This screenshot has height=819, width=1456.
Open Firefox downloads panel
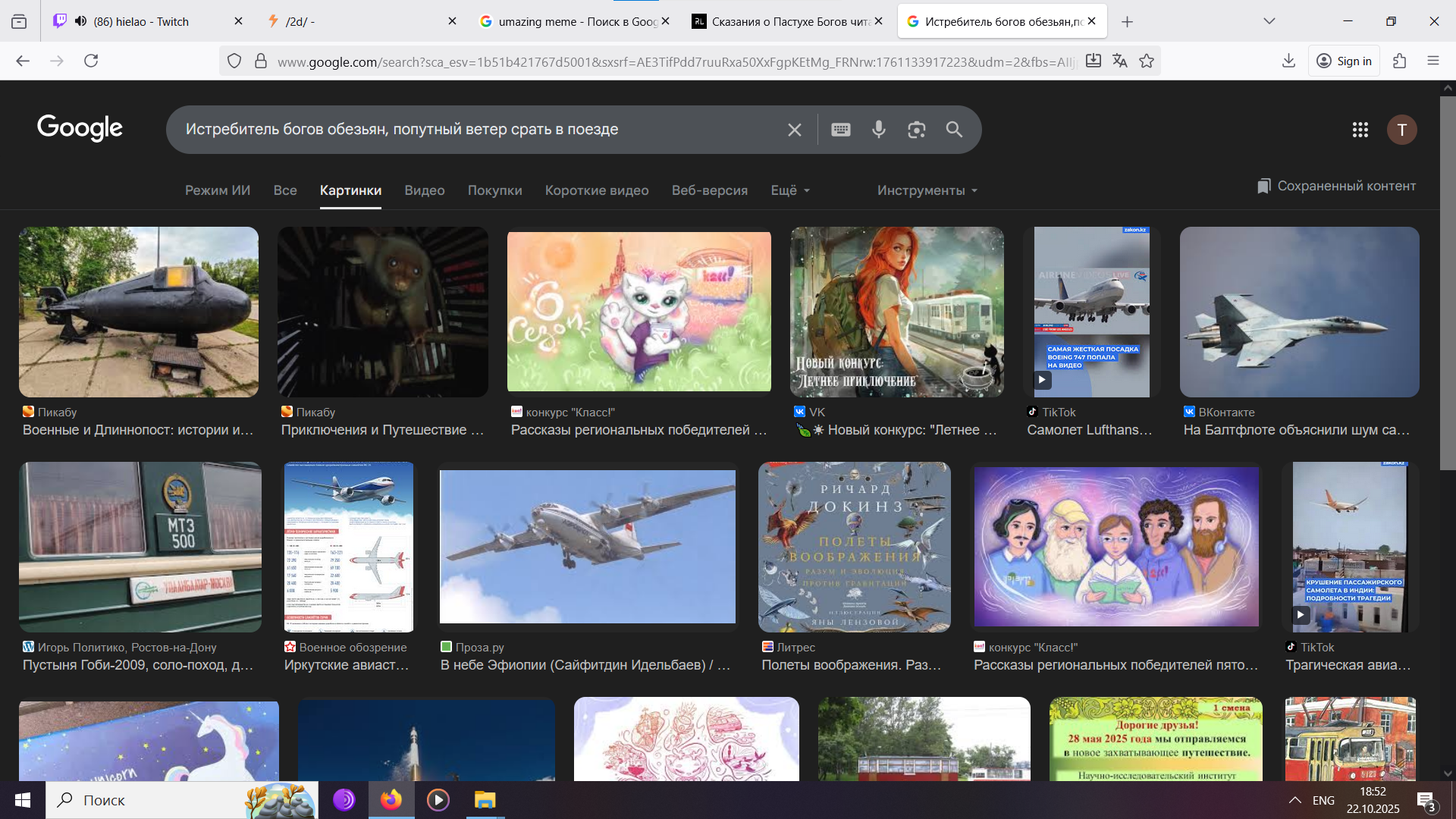click(x=1288, y=61)
